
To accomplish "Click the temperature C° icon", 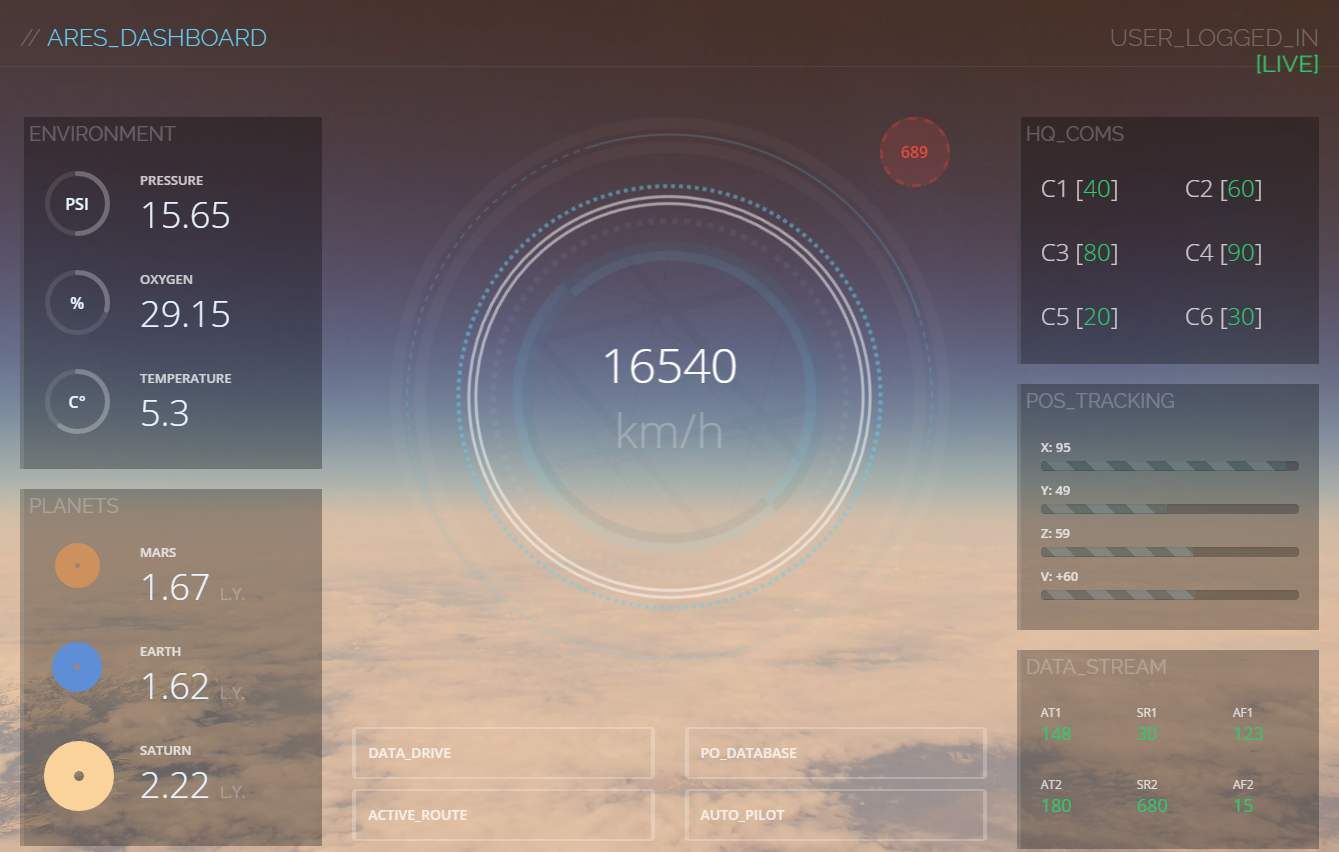I will click(77, 401).
